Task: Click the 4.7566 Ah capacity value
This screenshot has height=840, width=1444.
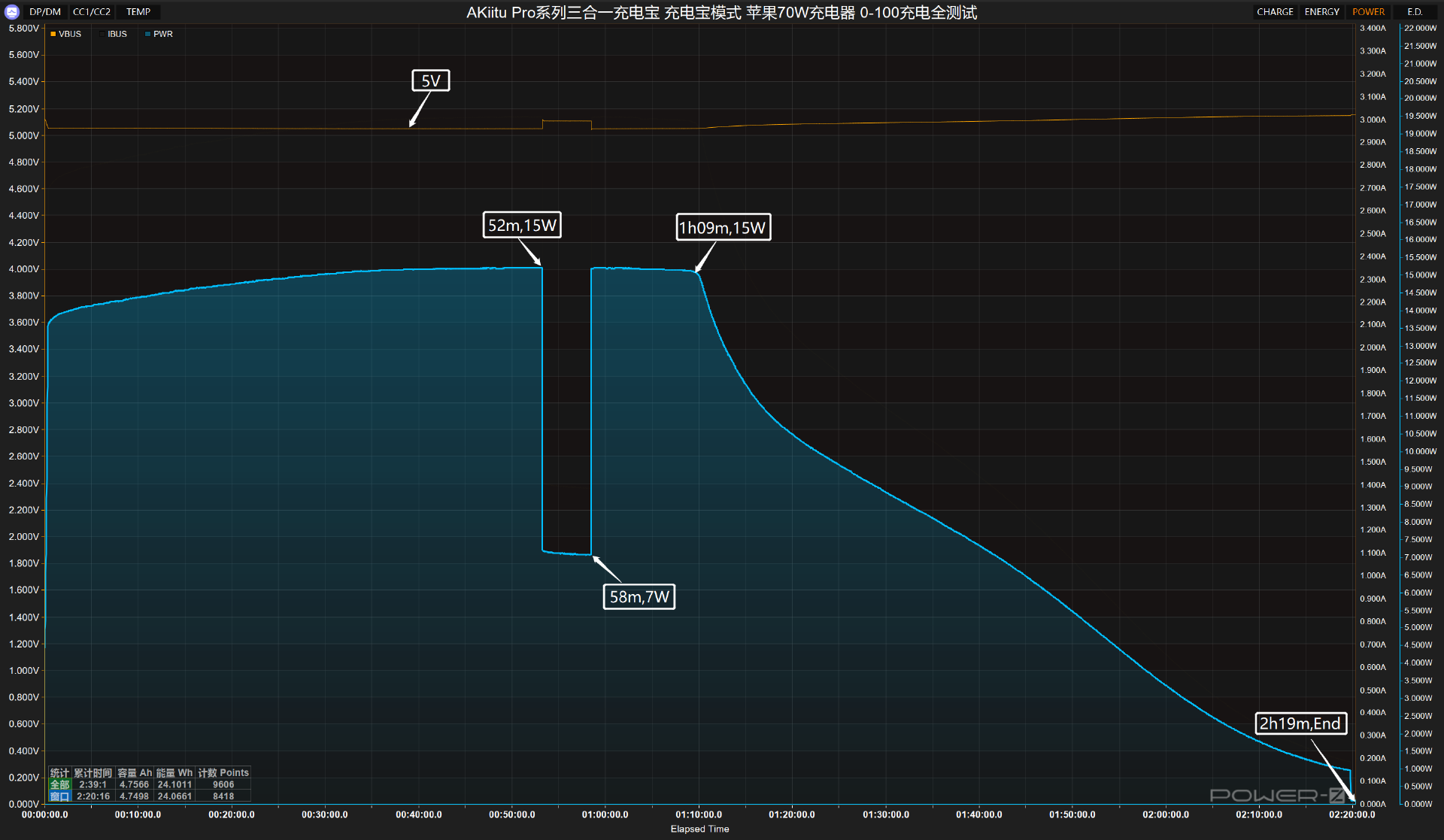Action: (x=134, y=784)
